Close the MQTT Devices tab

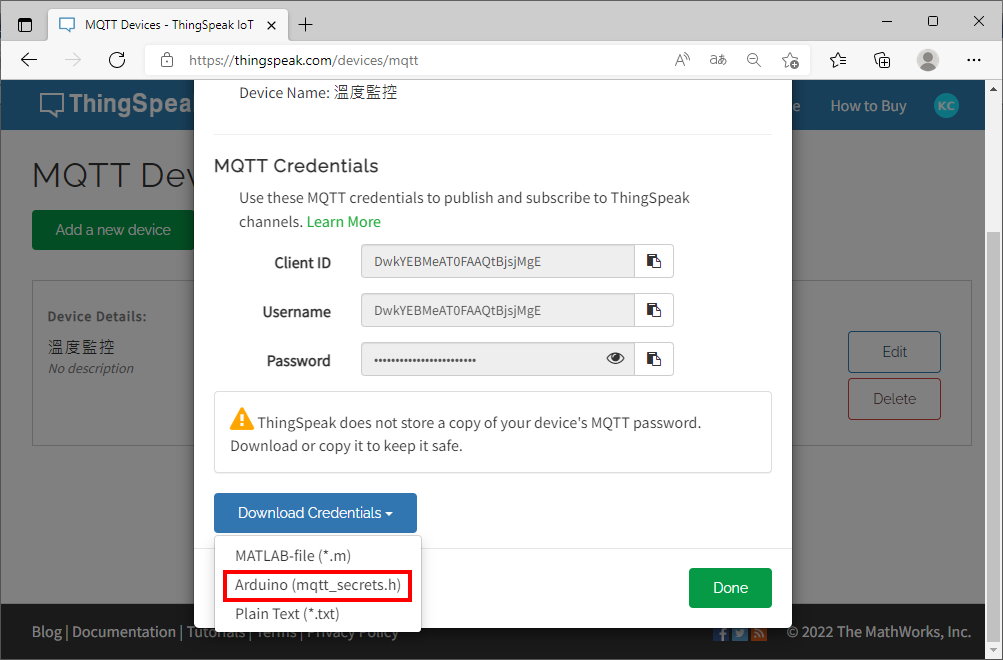[271, 25]
